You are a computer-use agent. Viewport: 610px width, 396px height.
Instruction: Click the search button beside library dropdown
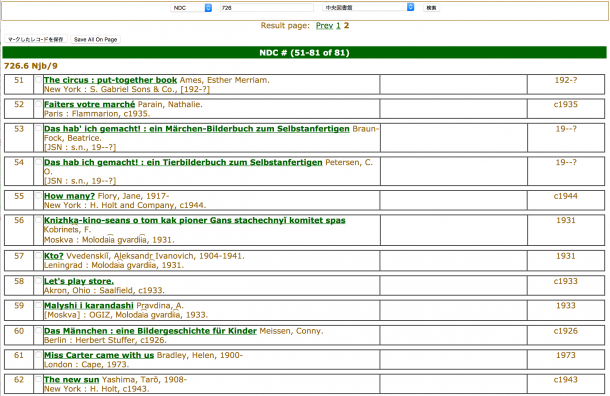[431, 8]
